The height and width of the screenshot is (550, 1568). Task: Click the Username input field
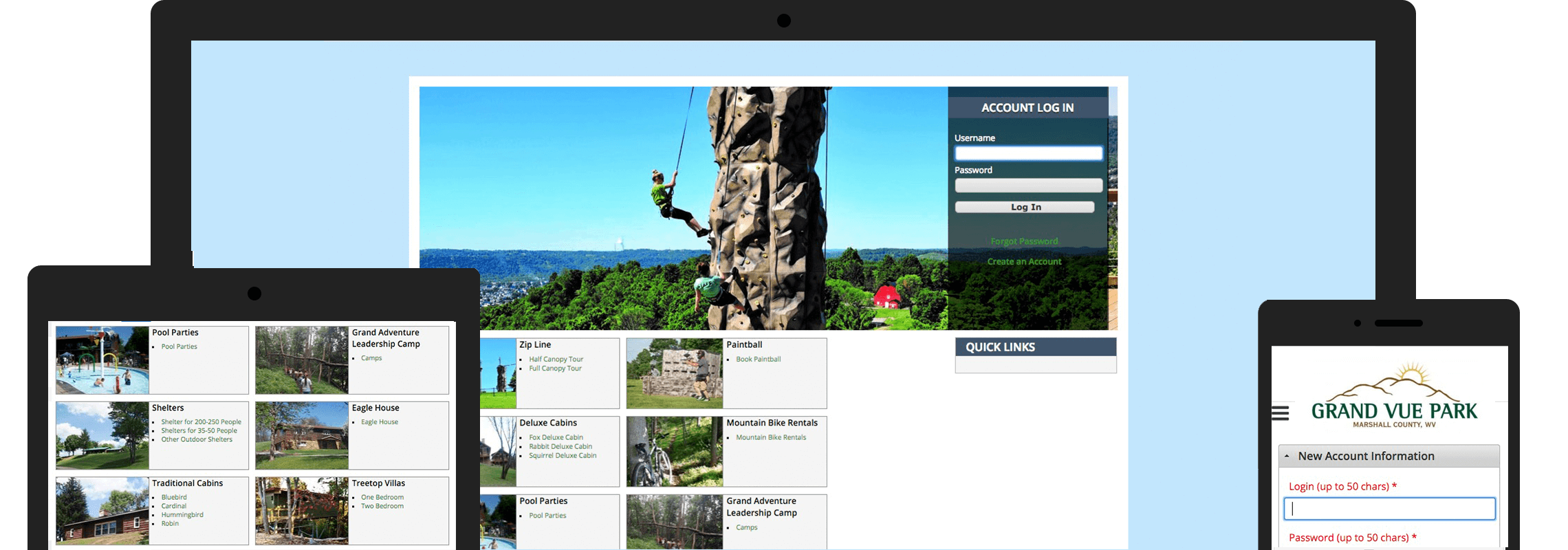[x=1028, y=153]
